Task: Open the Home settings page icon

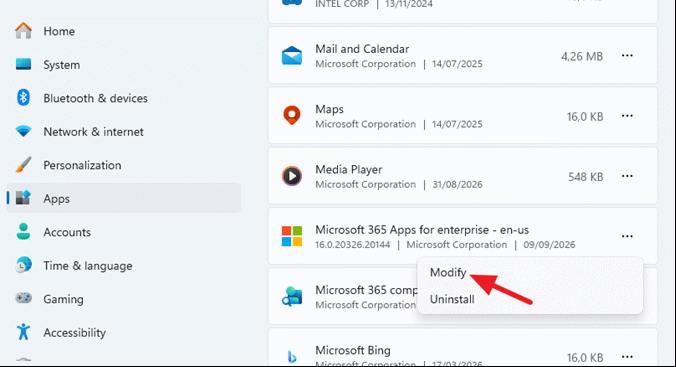Action: point(23,31)
